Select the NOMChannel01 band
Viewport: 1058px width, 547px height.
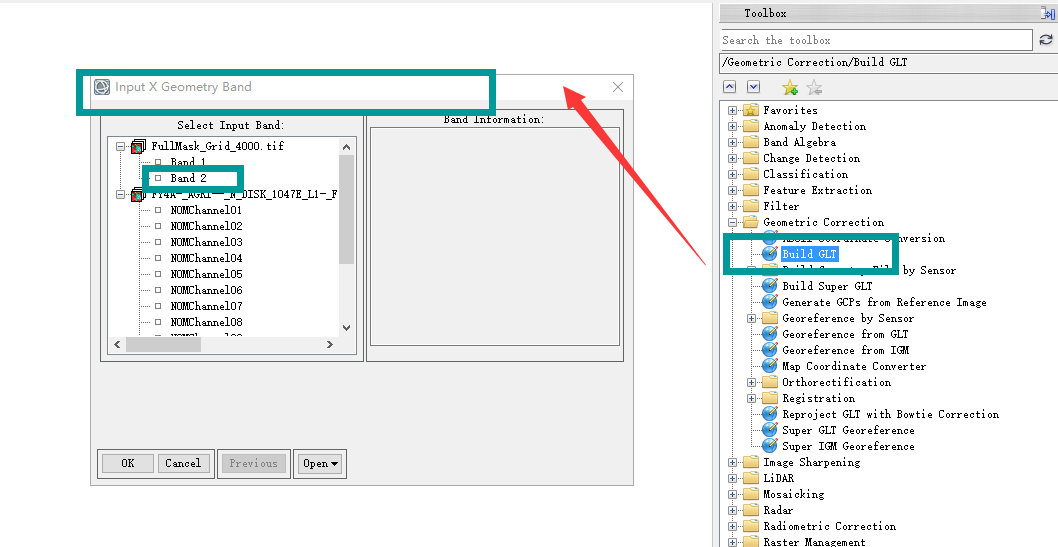coord(206,210)
